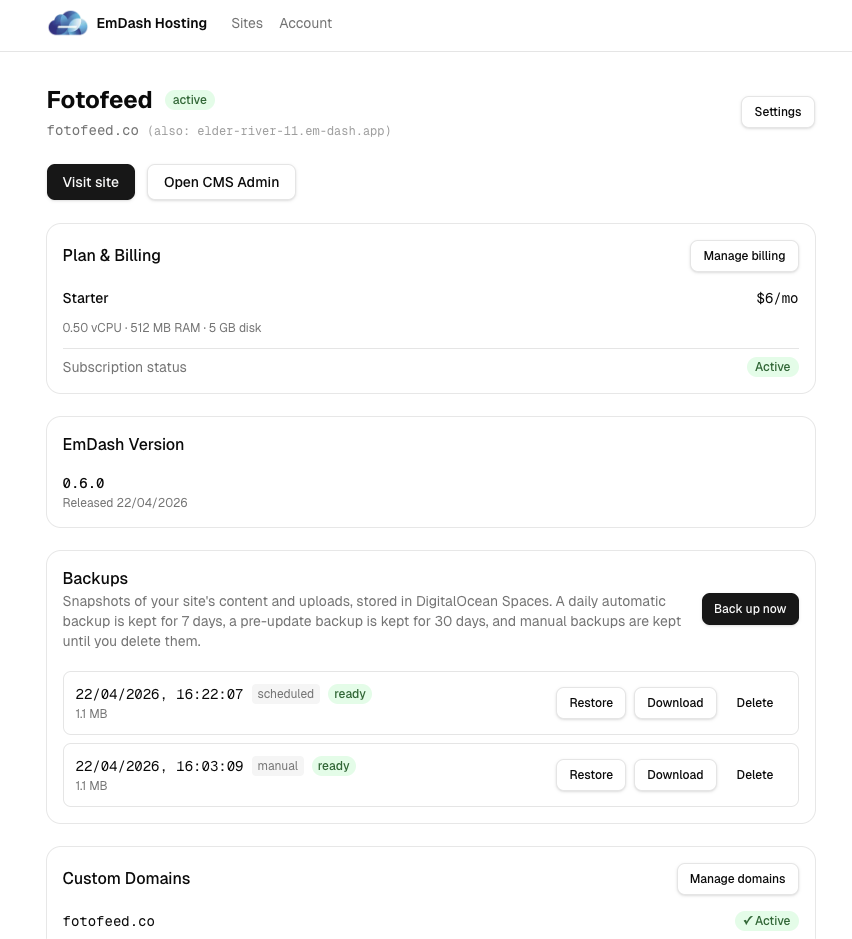Restore the 16:22:07 scheduled backup
The width and height of the screenshot is (852, 939).
click(590, 703)
